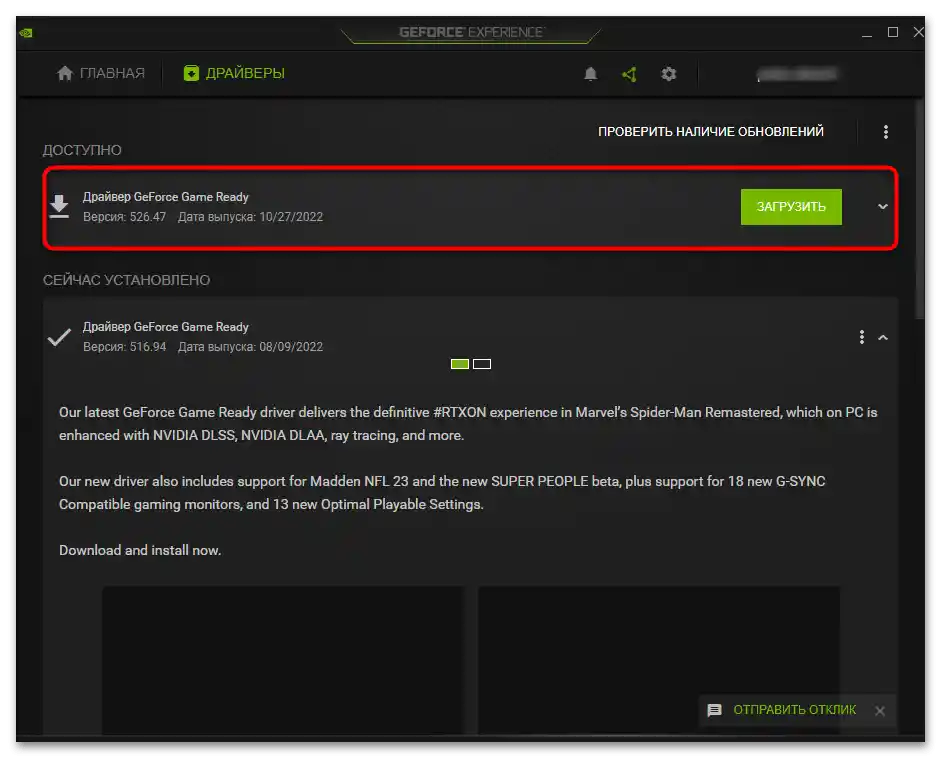Dismiss the feedback banner
Screen dimensions: 941x758
(x=880, y=711)
